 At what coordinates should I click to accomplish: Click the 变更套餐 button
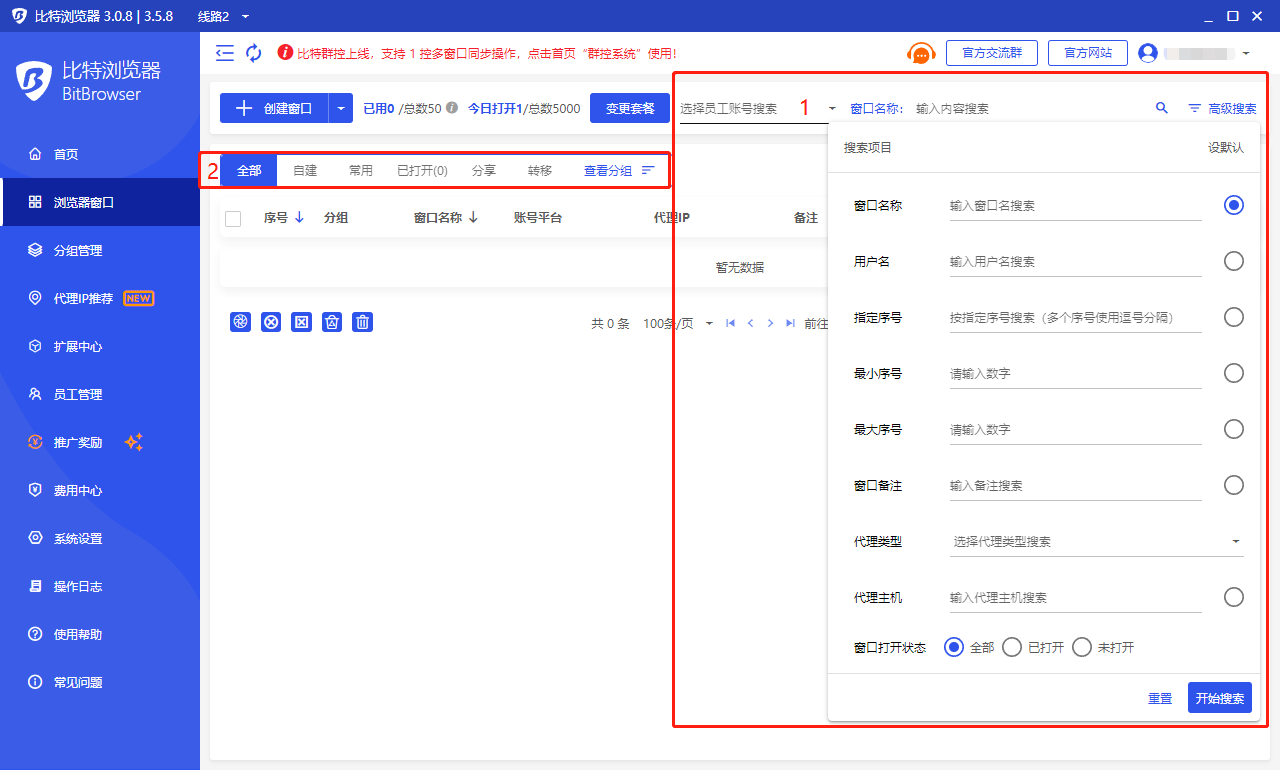pyautogui.click(x=630, y=108)
